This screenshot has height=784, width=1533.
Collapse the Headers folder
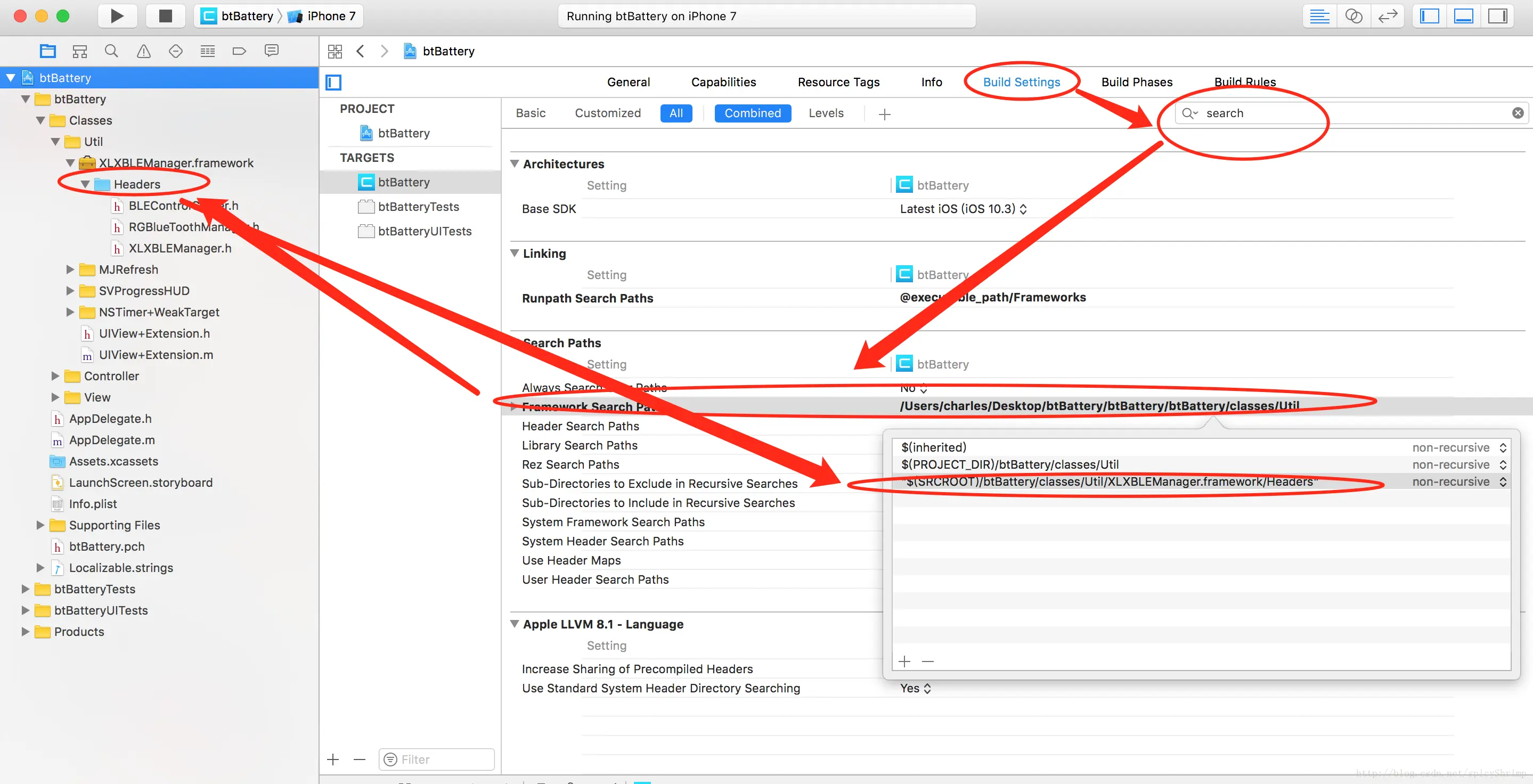coord(85,184)
